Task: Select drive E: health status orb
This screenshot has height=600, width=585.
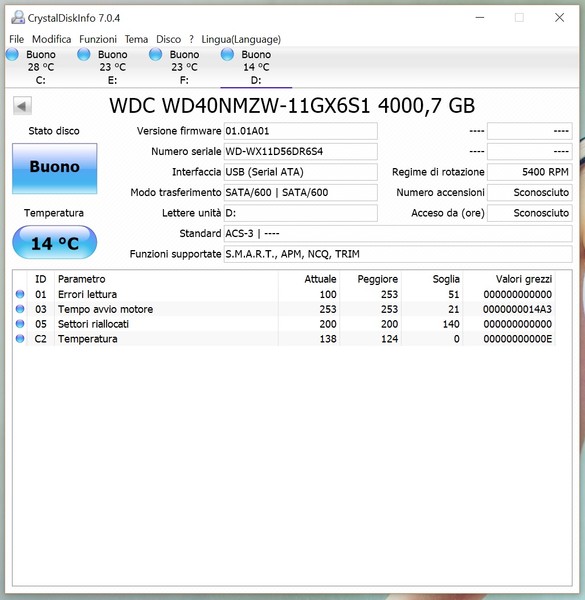Action: click(x=84, y=54)
